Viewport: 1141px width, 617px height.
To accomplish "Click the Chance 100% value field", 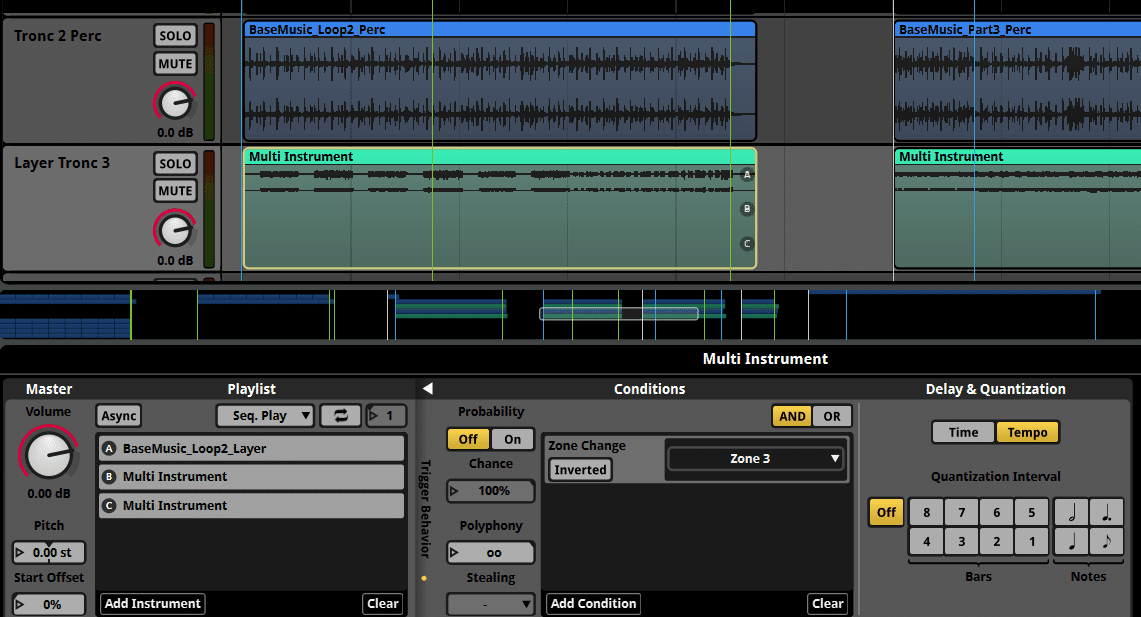I will coord(490,491).
